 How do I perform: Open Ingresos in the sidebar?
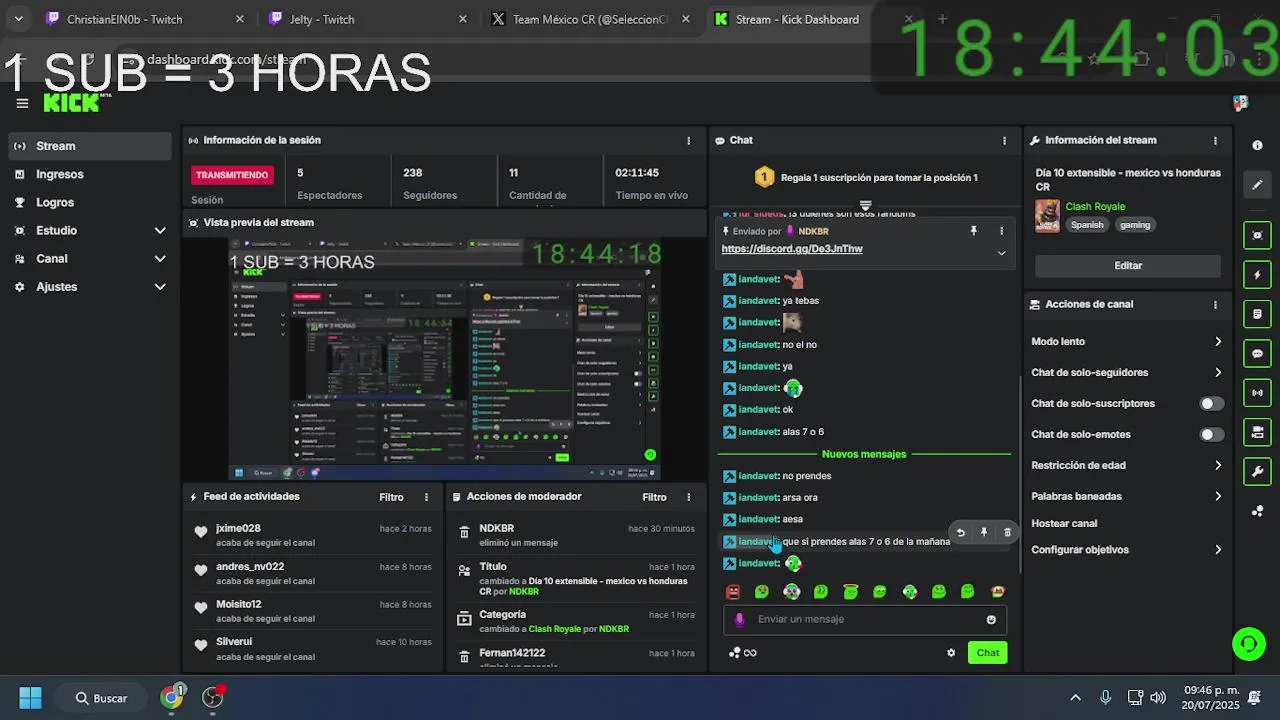click(90, 174)
